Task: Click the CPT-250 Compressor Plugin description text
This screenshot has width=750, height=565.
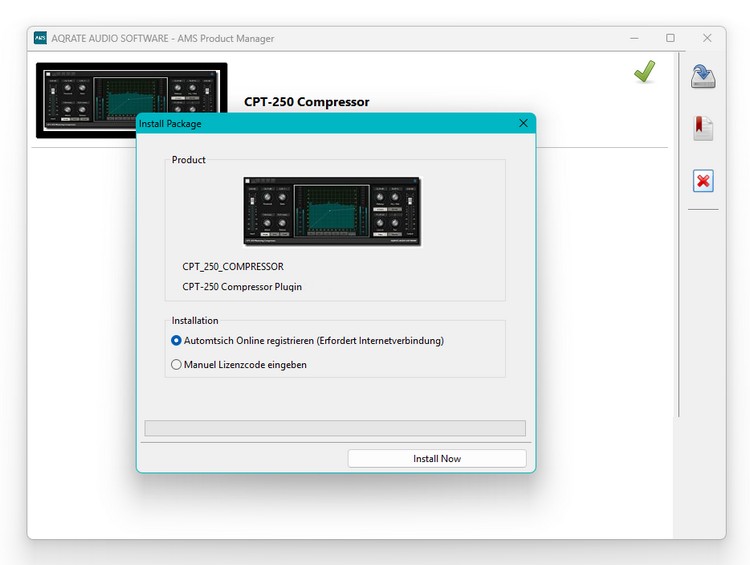Action: point(242,287)
